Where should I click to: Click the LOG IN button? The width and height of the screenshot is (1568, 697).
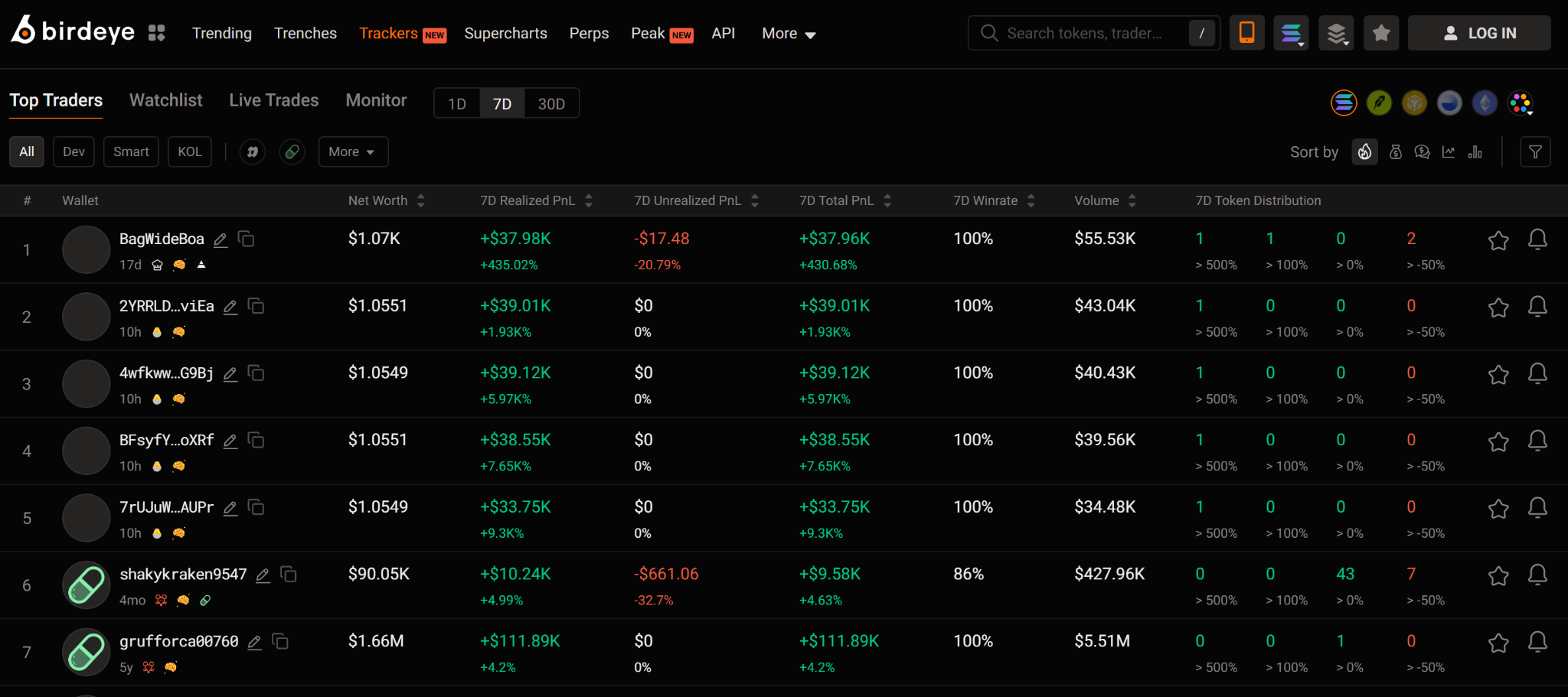click(x=1479, y=33)
